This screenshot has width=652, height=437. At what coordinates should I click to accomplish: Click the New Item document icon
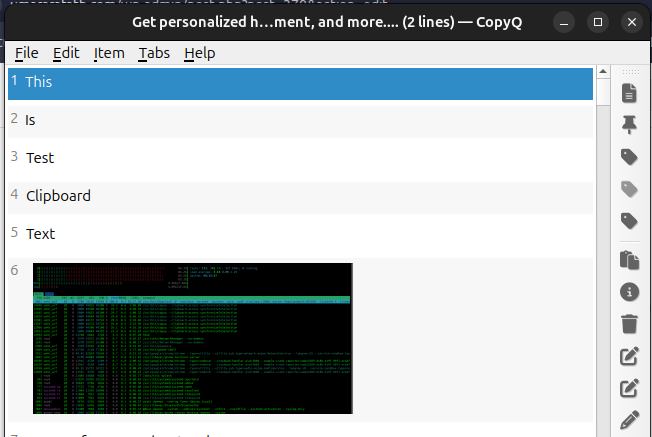pyautogui.click(x=629, y=93)
